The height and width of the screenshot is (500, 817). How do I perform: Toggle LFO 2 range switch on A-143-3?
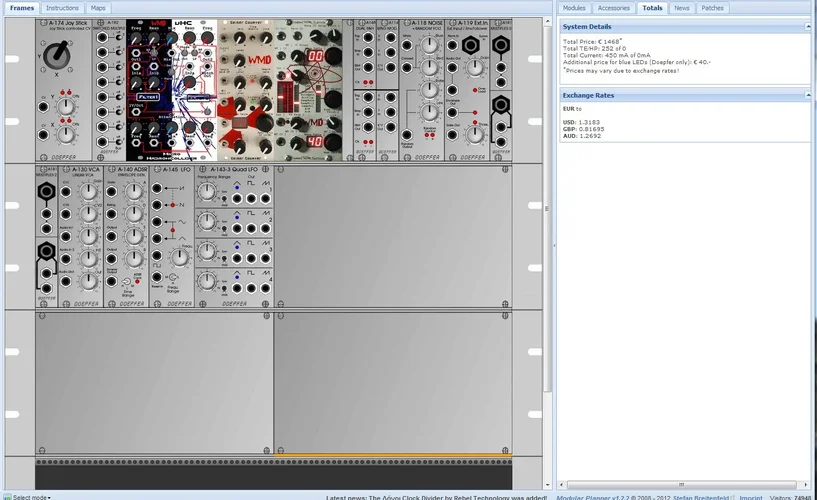coord(224,229)
